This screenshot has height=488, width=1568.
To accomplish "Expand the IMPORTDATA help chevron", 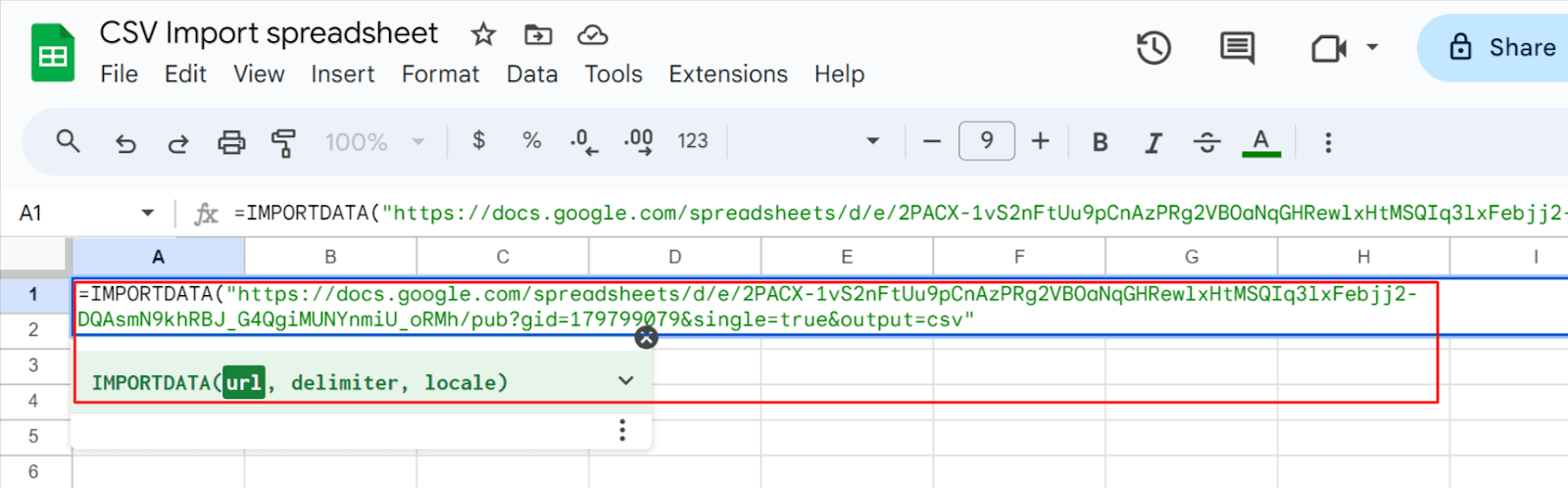I will pos(626,380).
